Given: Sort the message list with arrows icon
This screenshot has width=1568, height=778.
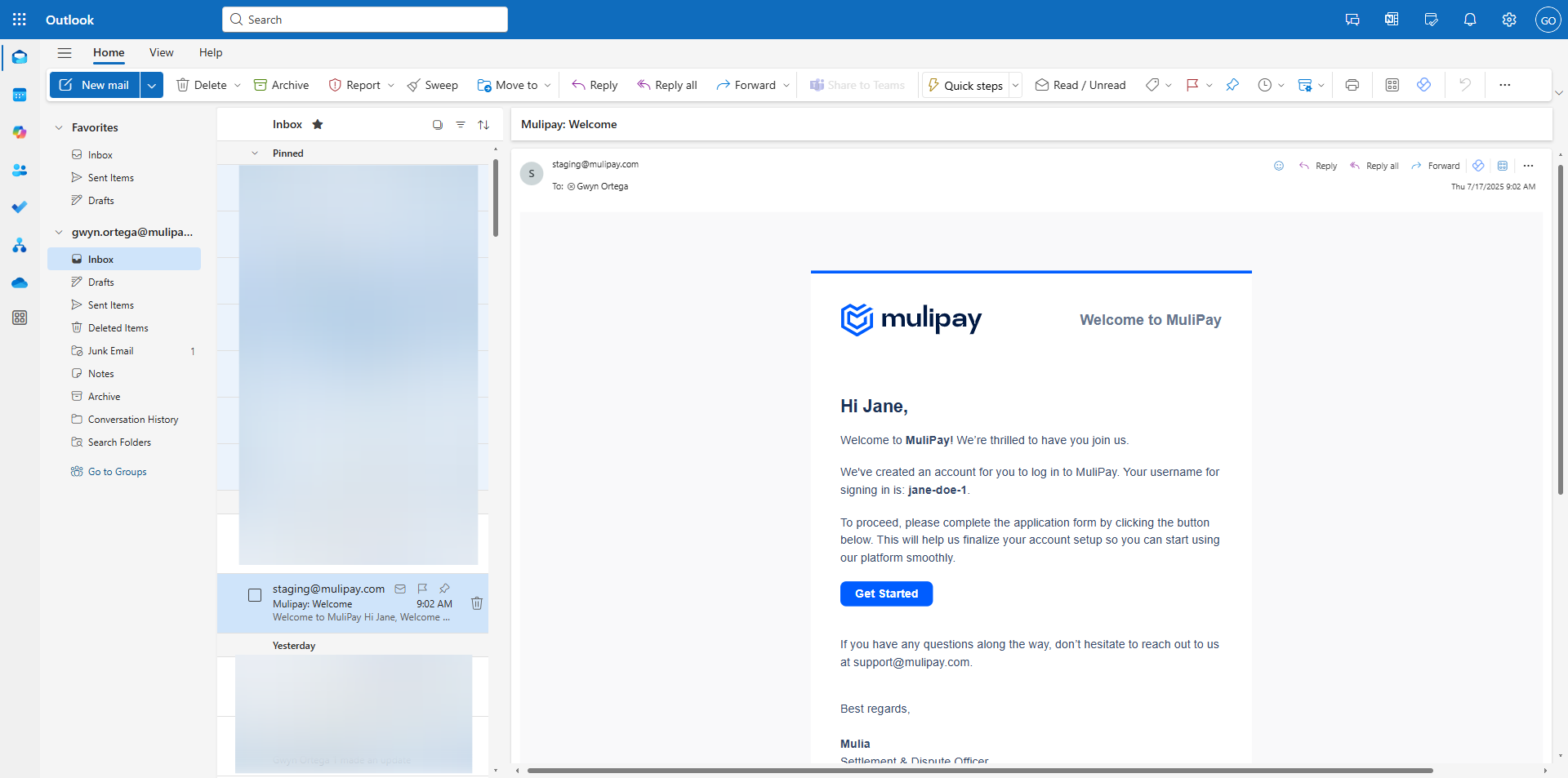Looking at the screenshot, I should [x=483, y=125].
